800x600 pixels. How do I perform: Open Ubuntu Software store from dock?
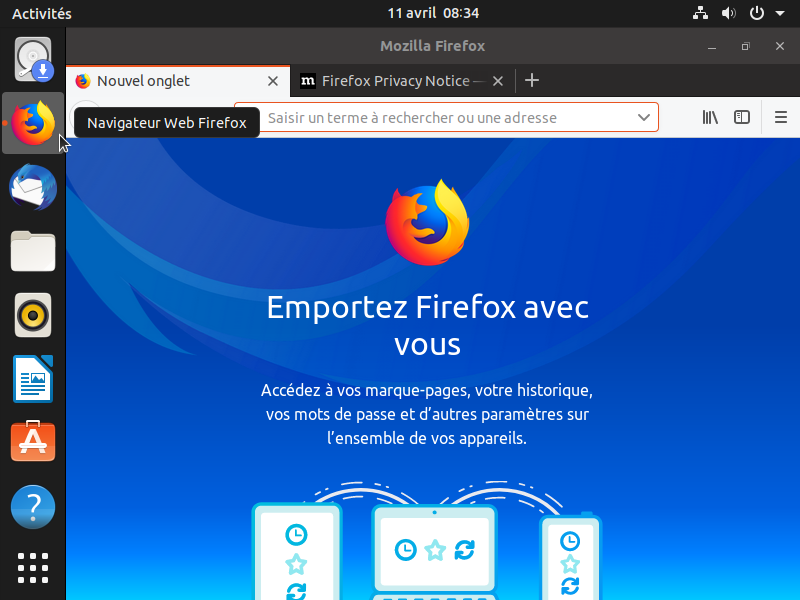tap(33, 442)
